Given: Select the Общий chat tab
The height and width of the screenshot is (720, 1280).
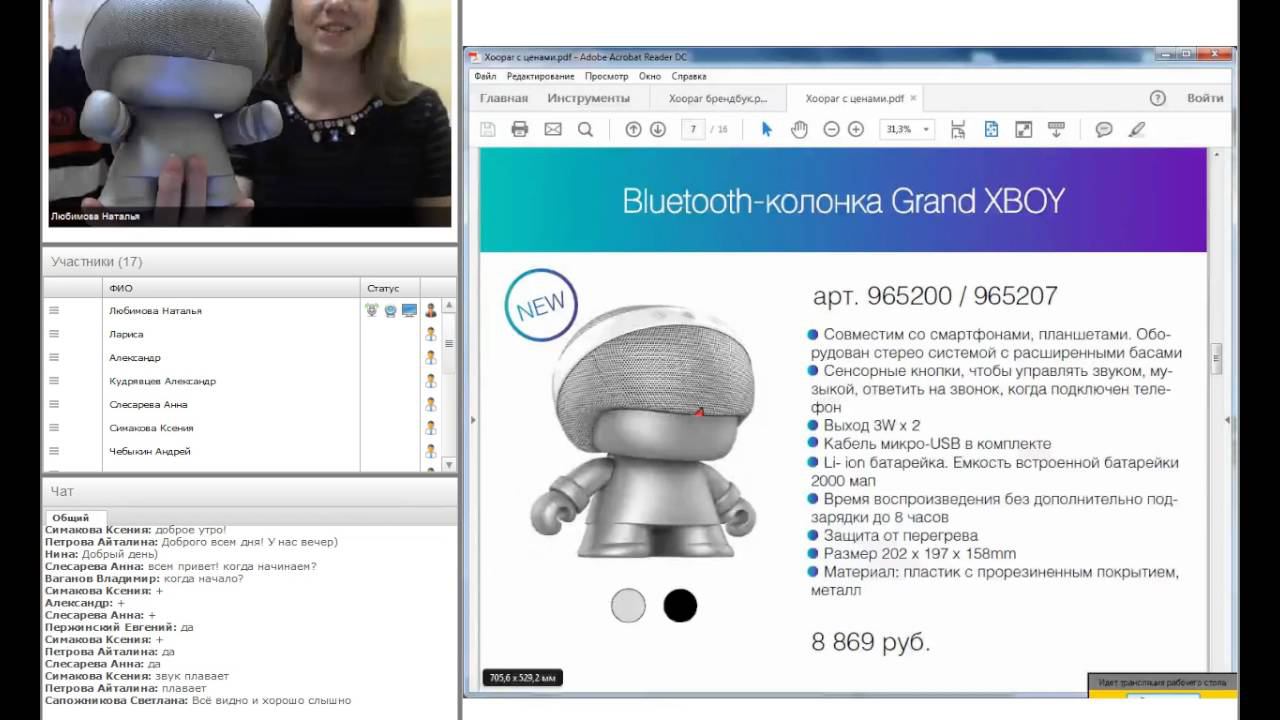Looking at the screenshot, I should [x=70, y=517].
